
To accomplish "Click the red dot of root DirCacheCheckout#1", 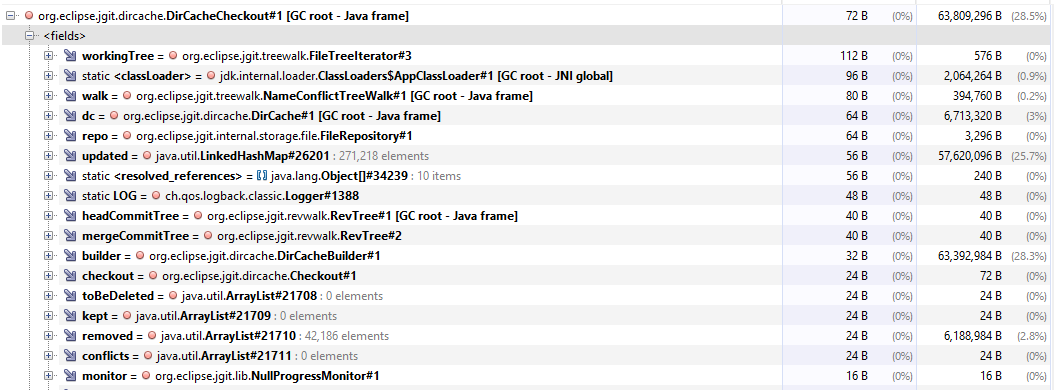I will point(29,15).
